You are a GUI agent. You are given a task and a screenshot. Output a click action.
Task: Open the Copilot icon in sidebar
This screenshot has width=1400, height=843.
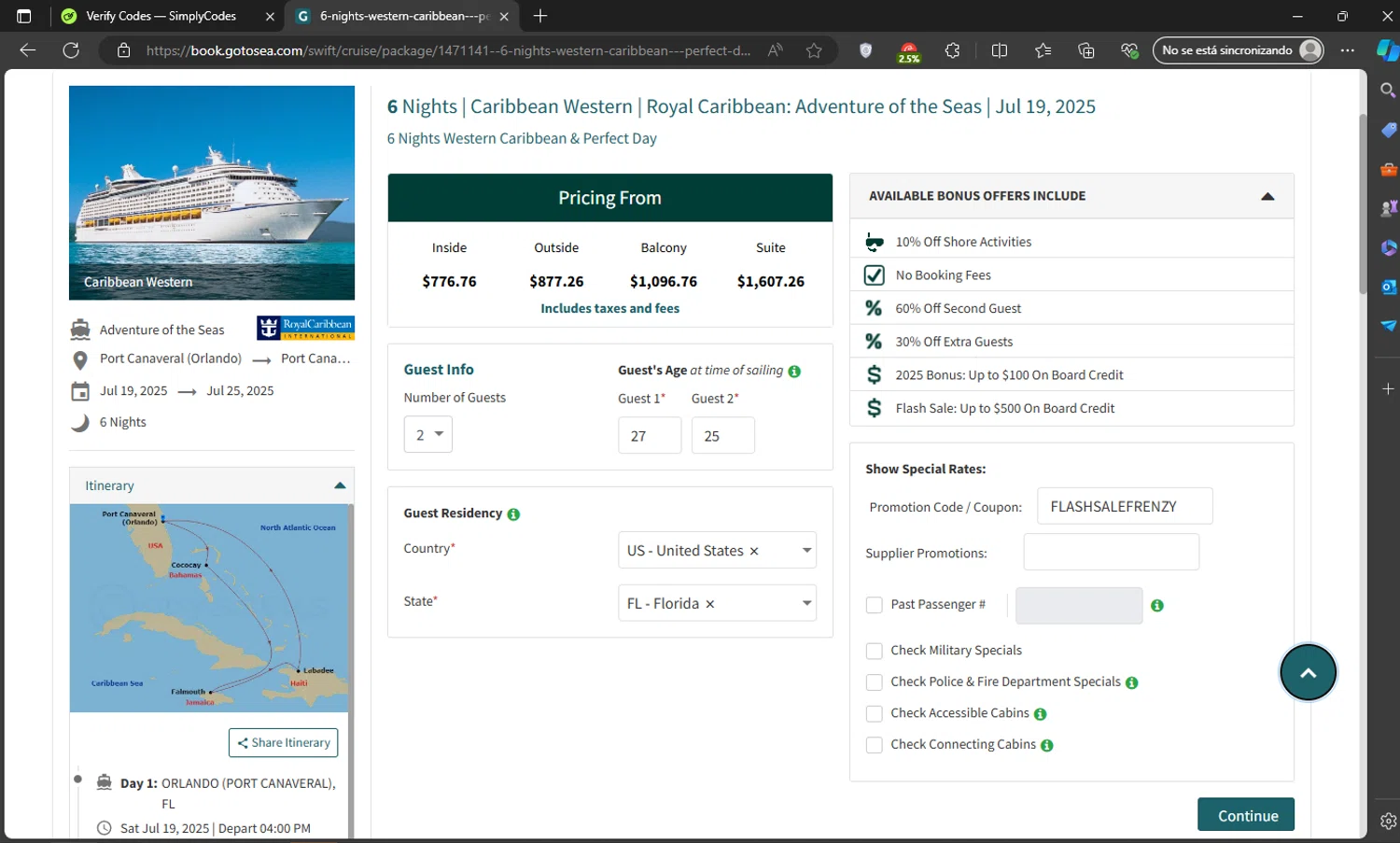(1388, 50)
